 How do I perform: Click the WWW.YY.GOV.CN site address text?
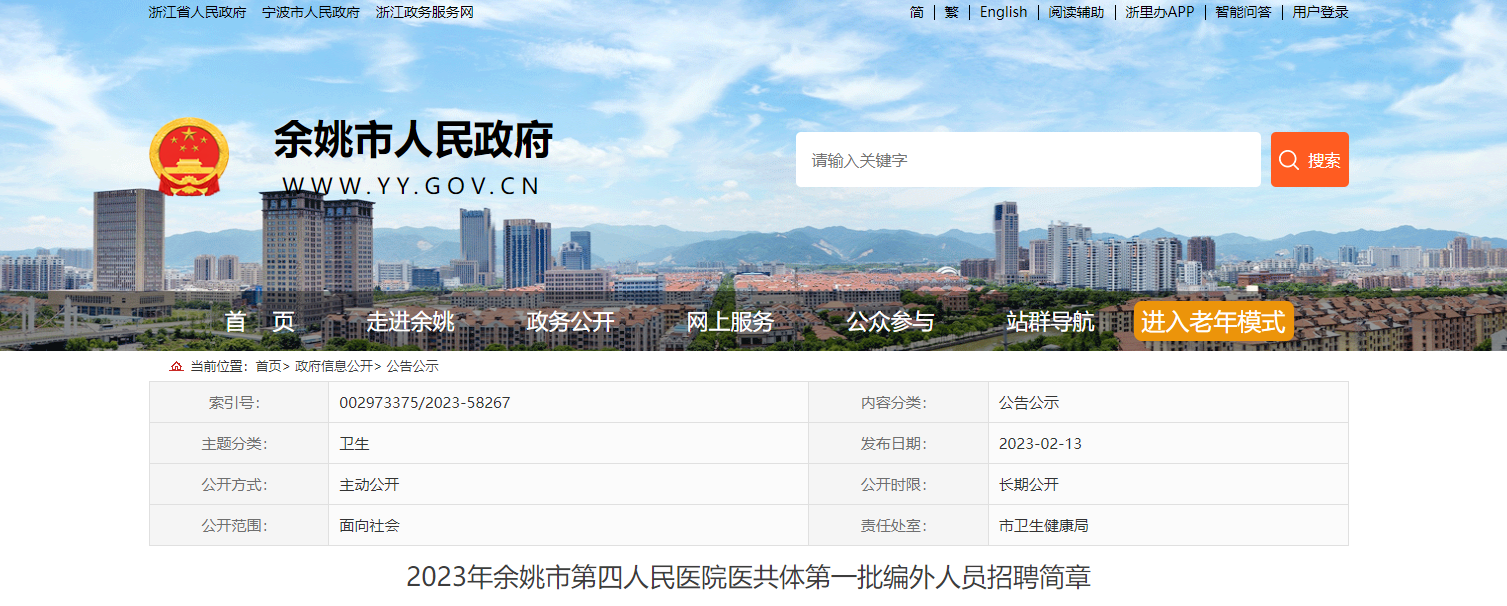pyautogui.click(x=411, y=186)
